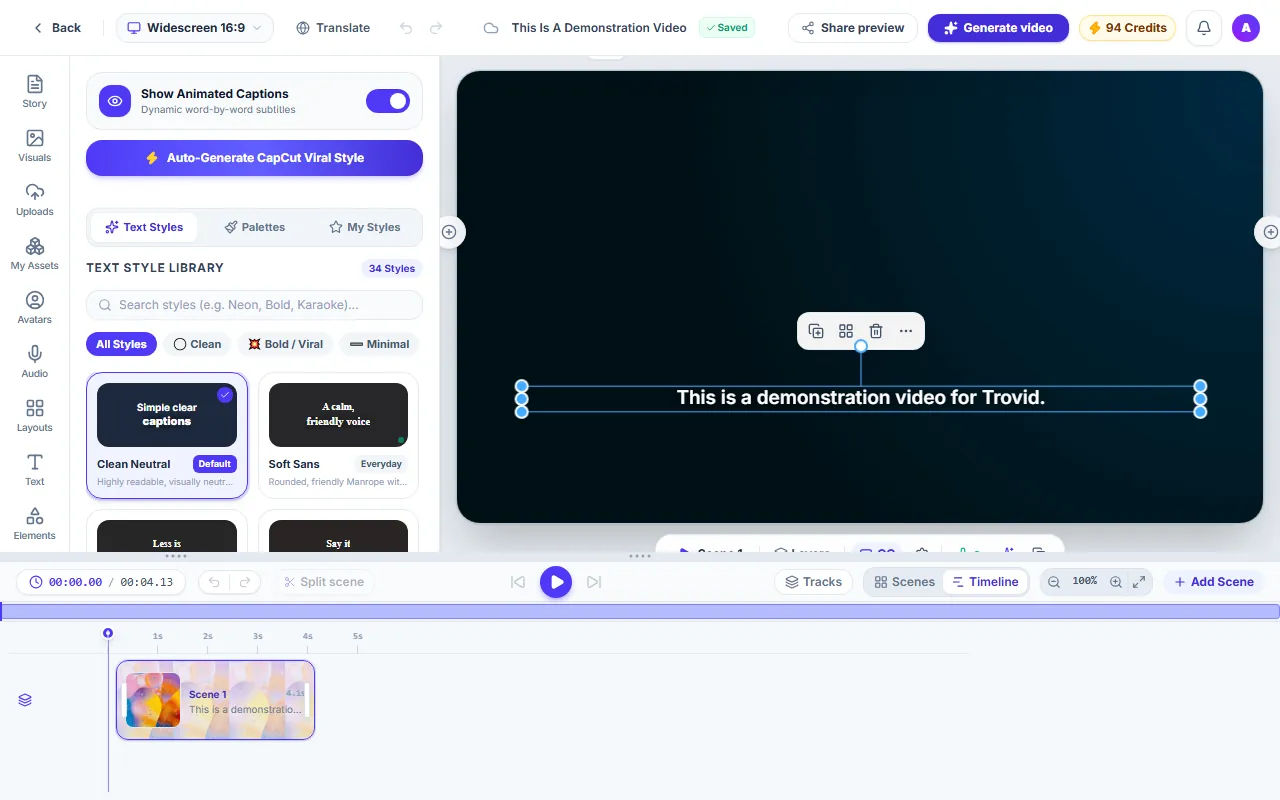The width and height of the screenshot is (1280, 800).
Task: Click the Generate video button
Action: tap(998, 28)
